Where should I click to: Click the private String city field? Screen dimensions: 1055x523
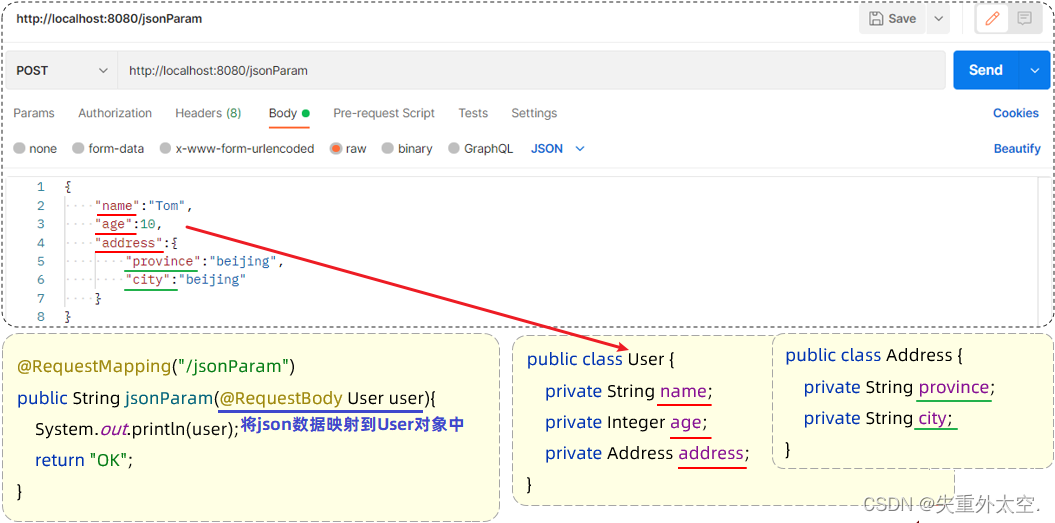pyautogui.click(x=880, y=419)
